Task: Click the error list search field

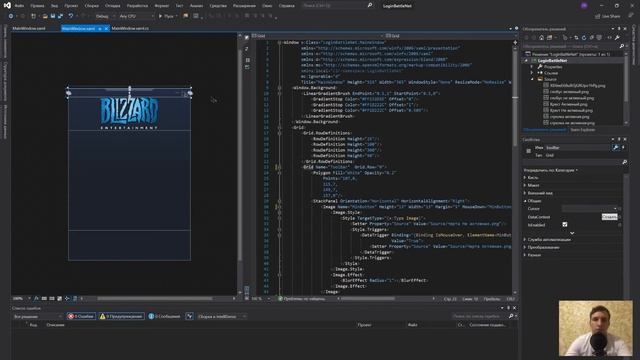Action: [479, 316]
